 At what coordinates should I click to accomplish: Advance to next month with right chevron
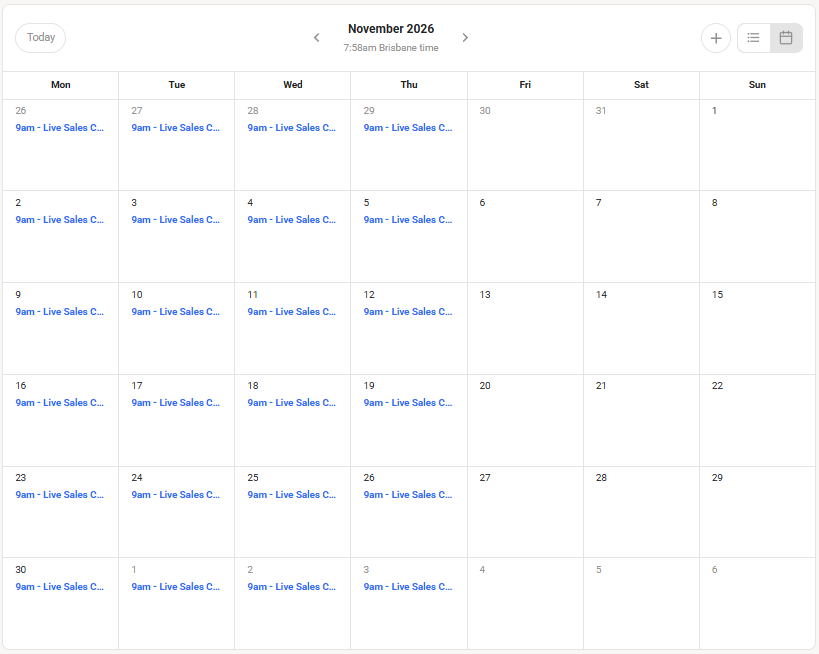pyautogui.click(x=465, y=38)
